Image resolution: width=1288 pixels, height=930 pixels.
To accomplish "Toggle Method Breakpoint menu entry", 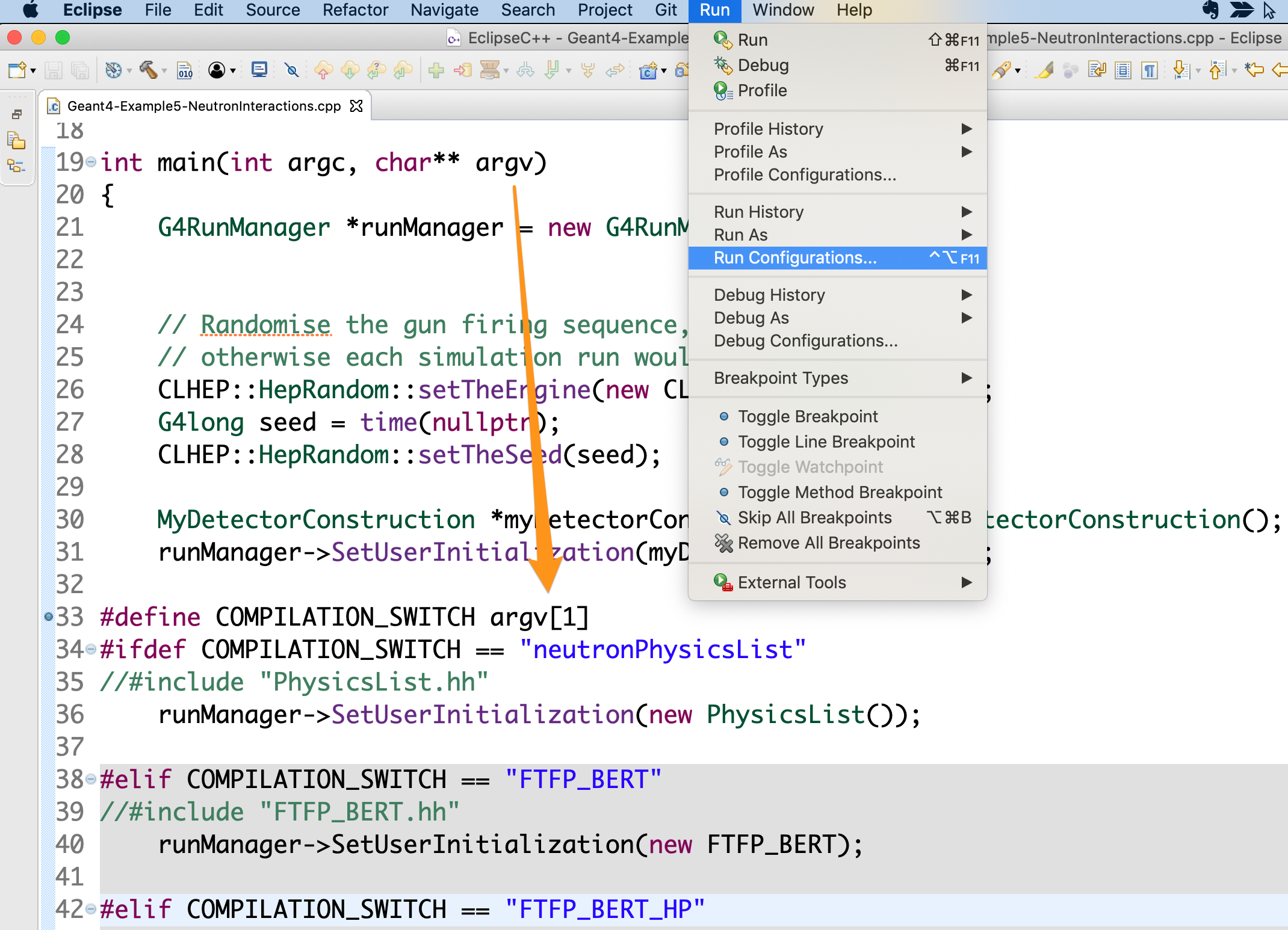I will (x=840, y=492).
